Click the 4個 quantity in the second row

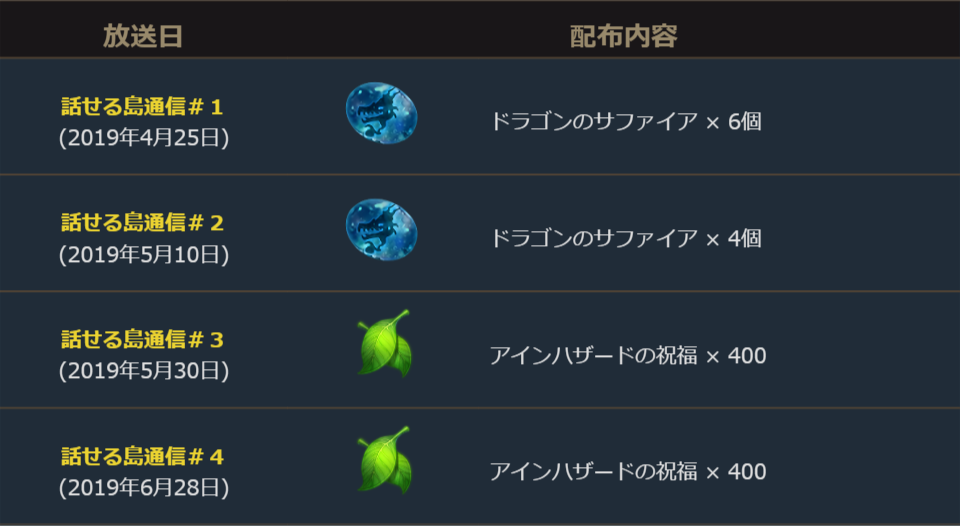[x=745, y=238]
